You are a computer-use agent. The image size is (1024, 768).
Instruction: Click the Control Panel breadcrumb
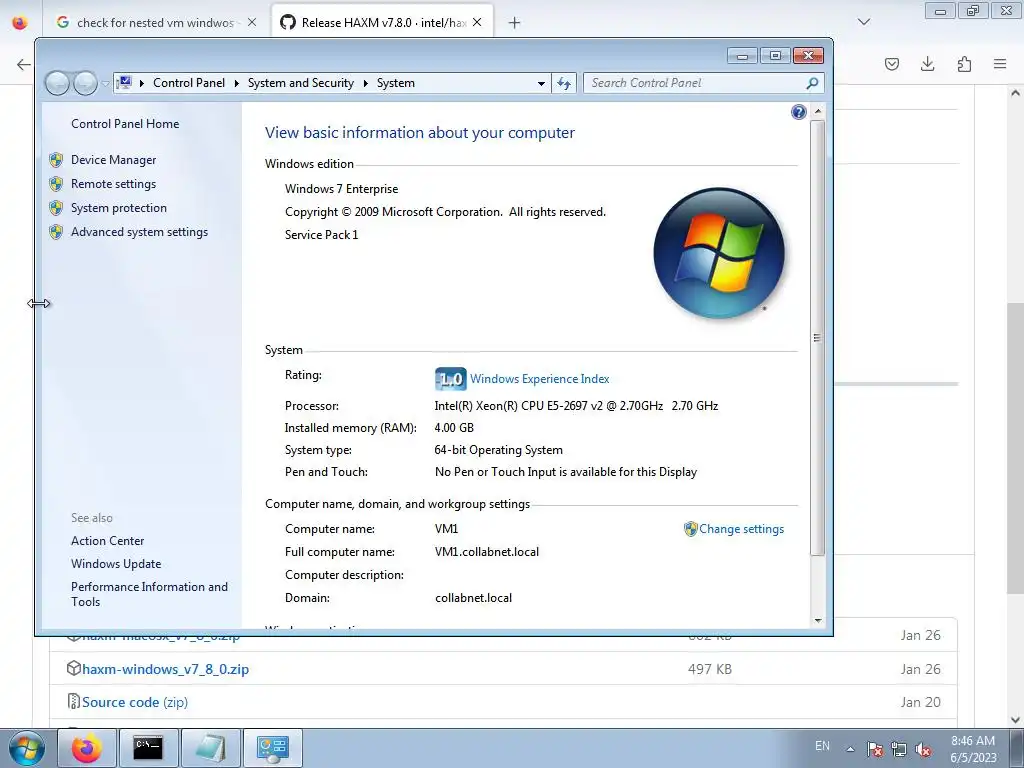pos(189,83)
